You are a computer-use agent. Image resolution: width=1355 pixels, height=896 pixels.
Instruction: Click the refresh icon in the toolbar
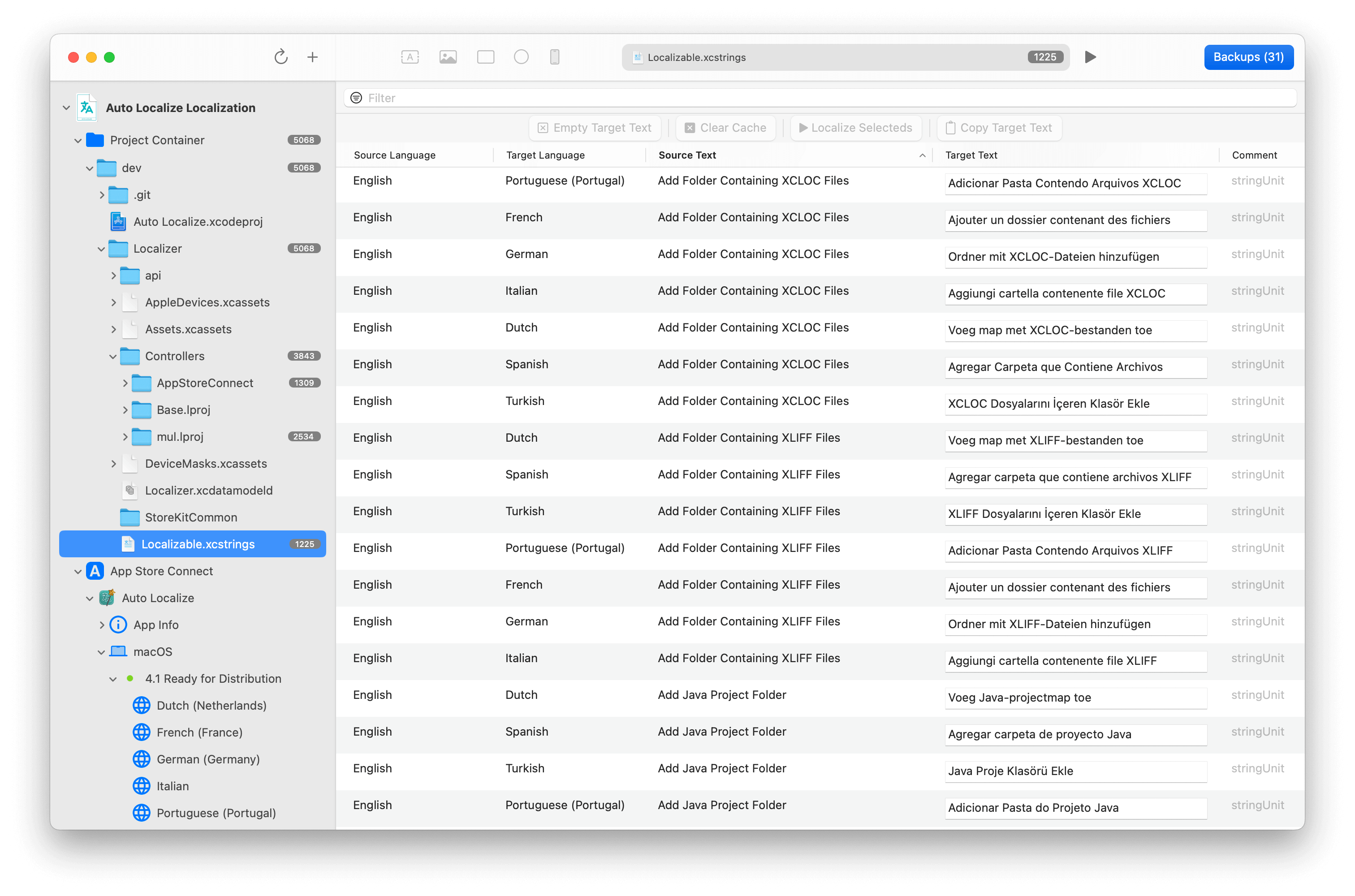(x=280, y=57)
